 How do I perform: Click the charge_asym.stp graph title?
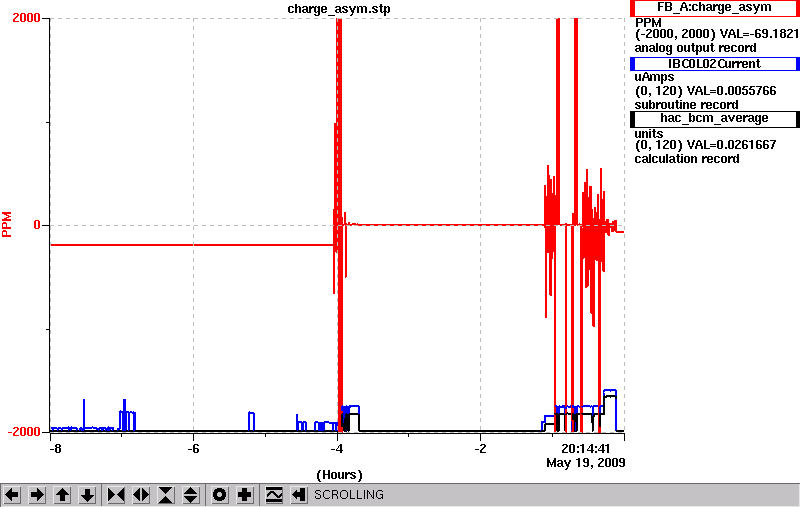[339, 9]
